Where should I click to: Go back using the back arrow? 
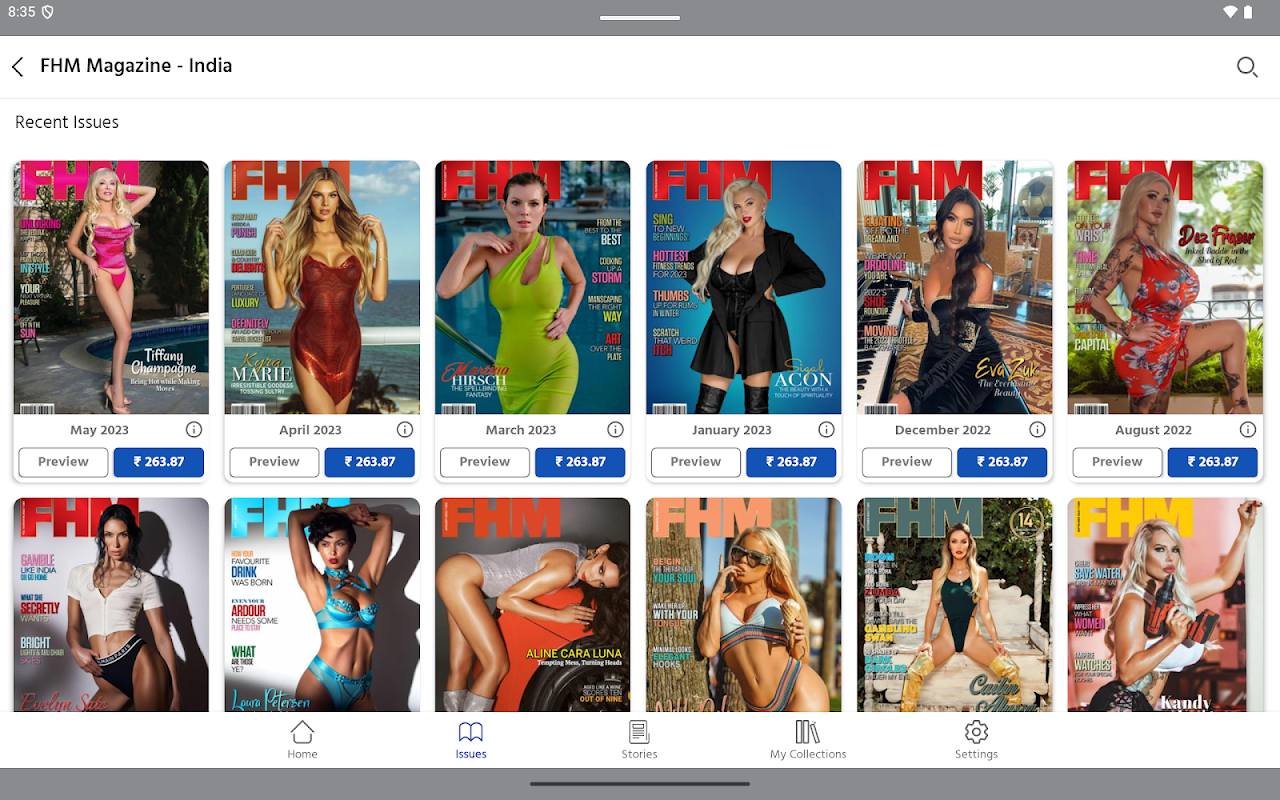[x=17, y=67]
